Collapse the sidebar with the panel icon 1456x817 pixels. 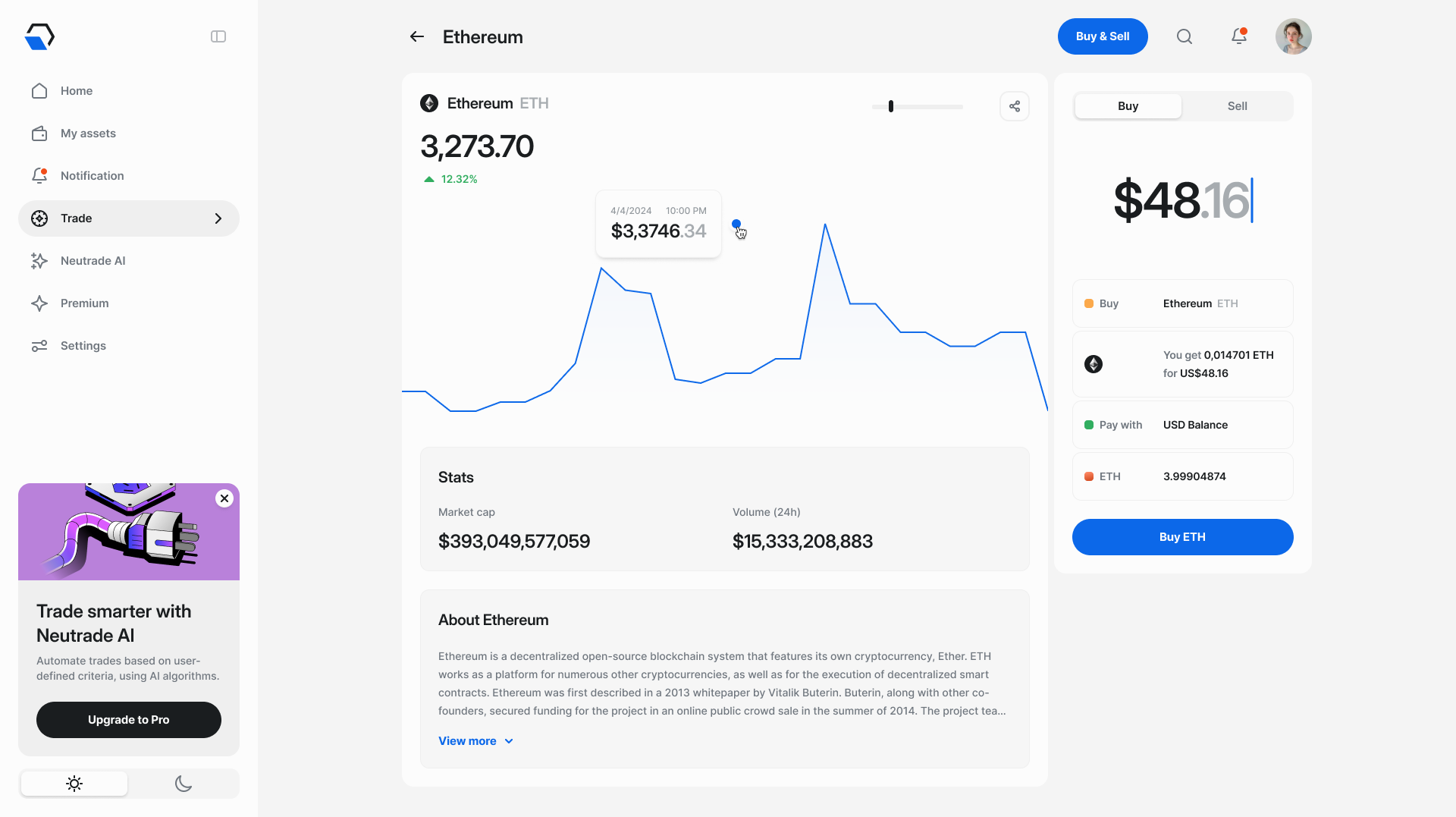[x=218, y=36]
